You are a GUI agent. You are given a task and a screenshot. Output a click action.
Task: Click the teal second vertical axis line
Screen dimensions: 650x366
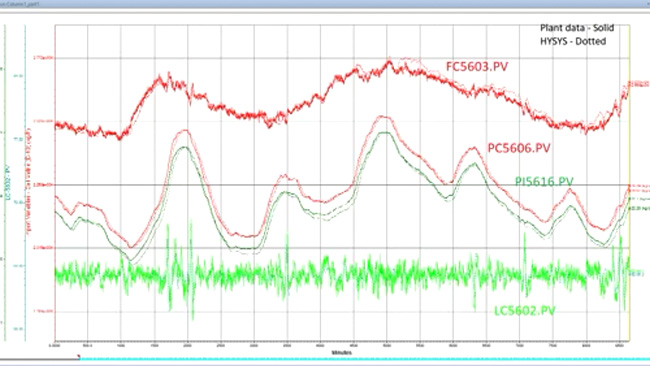pos(25,182)
